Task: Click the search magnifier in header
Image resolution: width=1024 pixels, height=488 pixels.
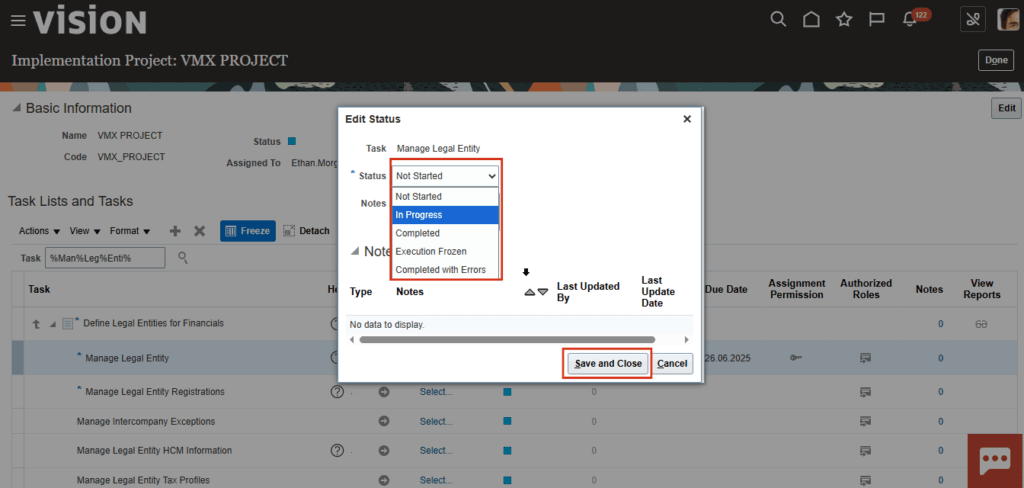Action: click(x=778, y=20)
